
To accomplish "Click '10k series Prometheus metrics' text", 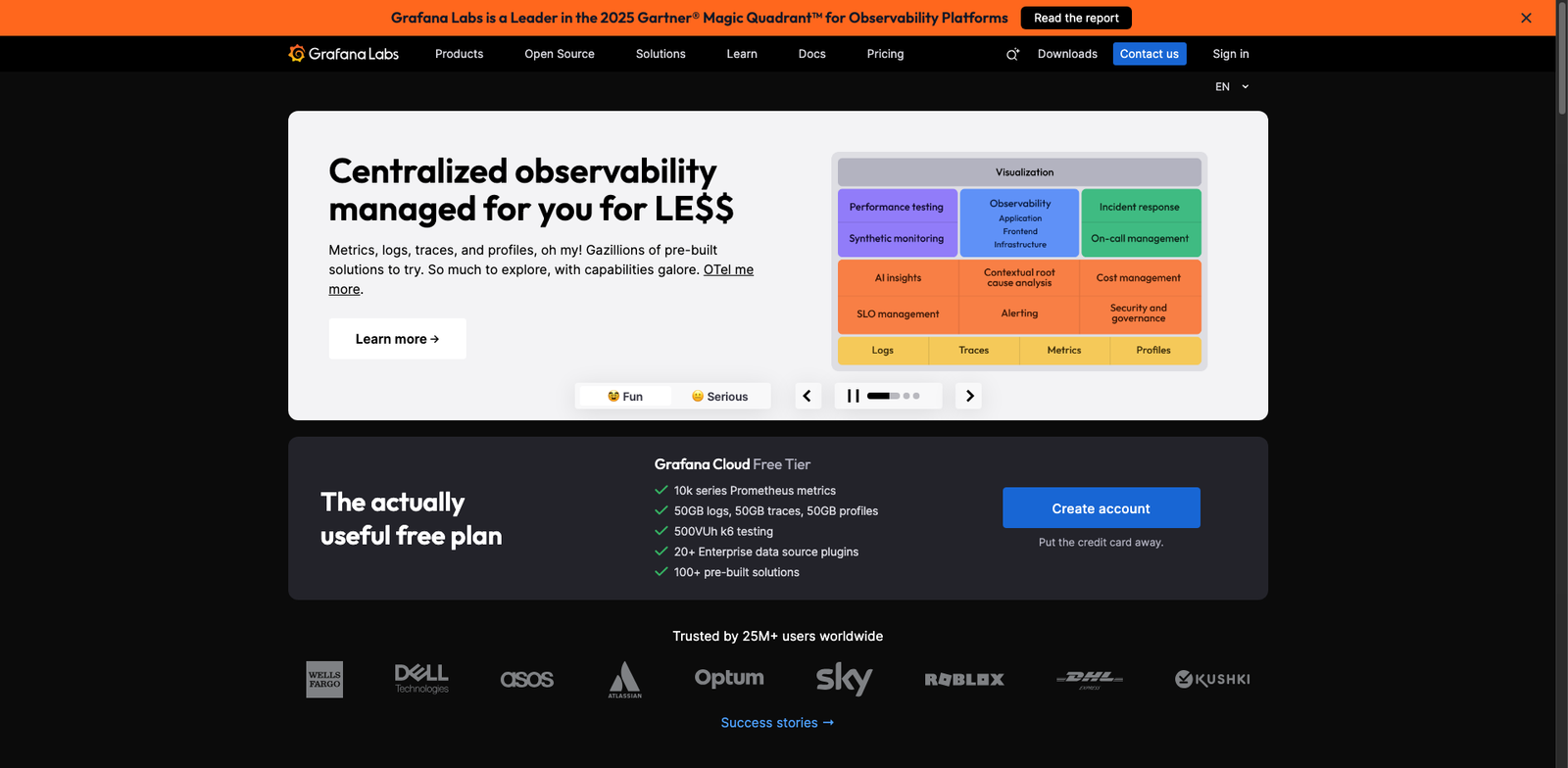I will (x=755, y=491).
